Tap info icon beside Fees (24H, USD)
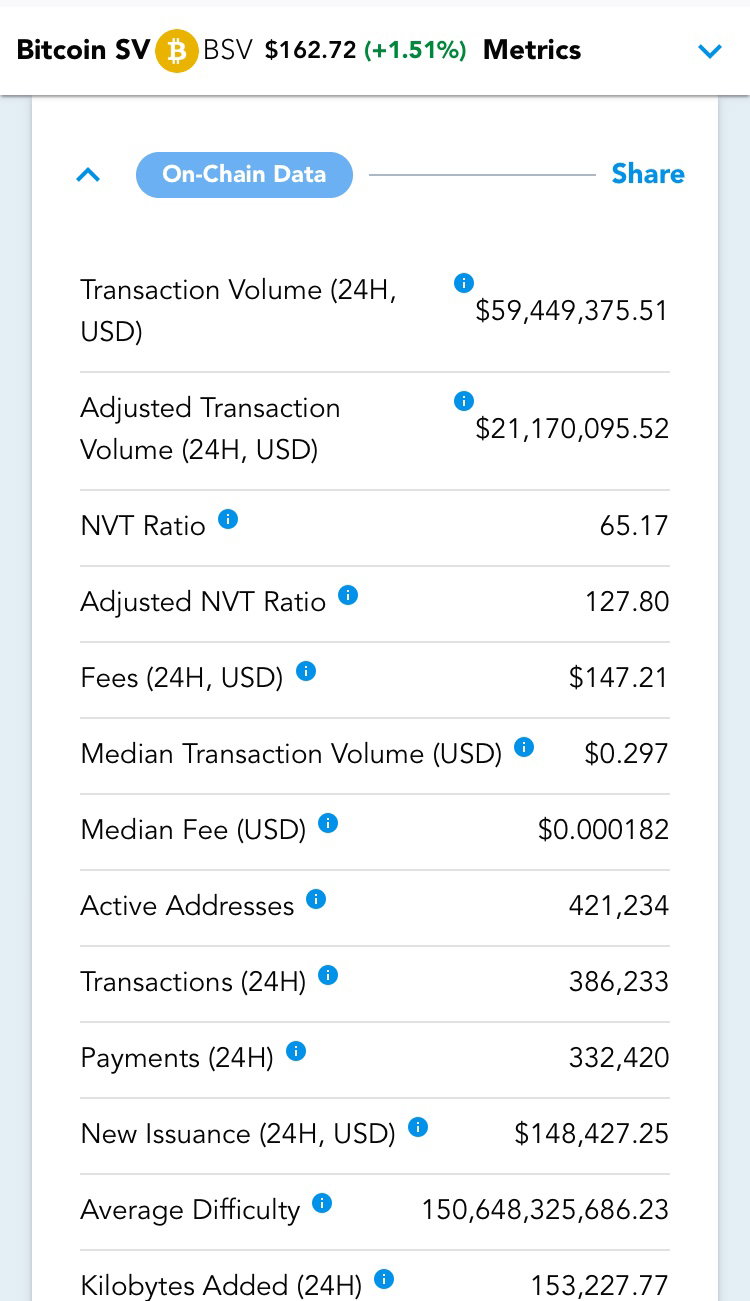This screenshot has width=750, height=1301. (x=306, y=671)
